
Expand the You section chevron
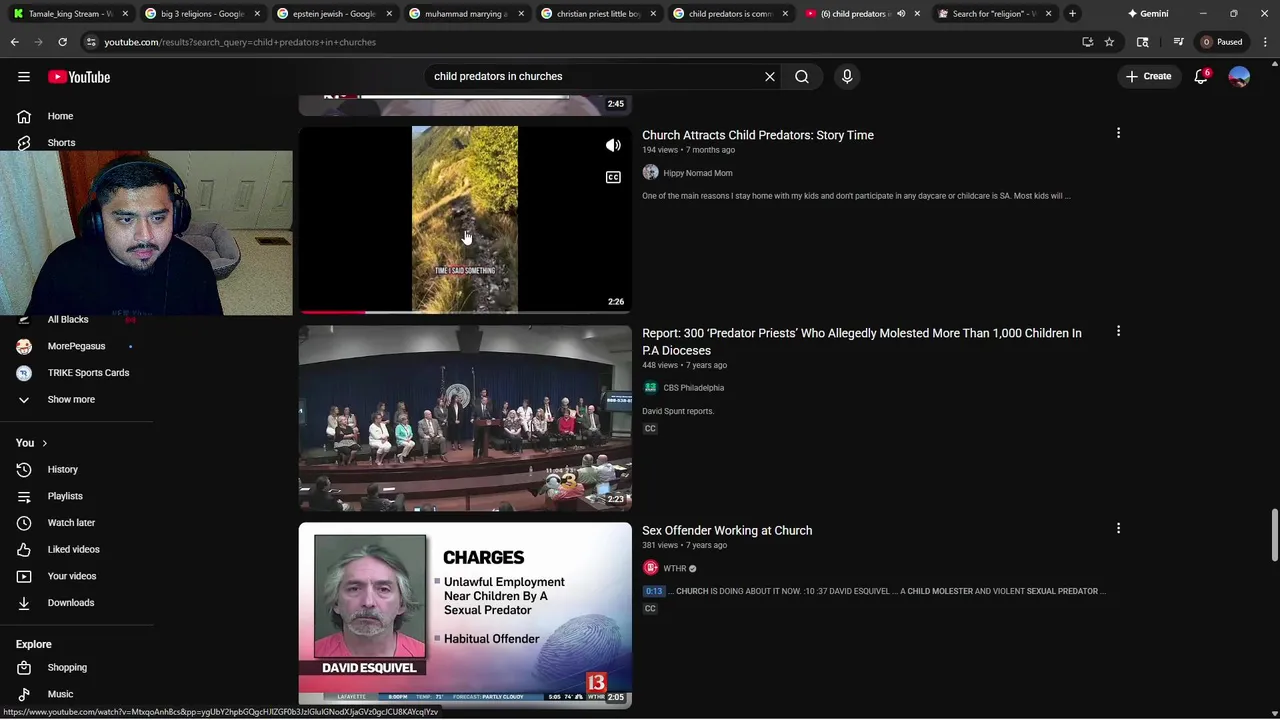tap(44, 443)
